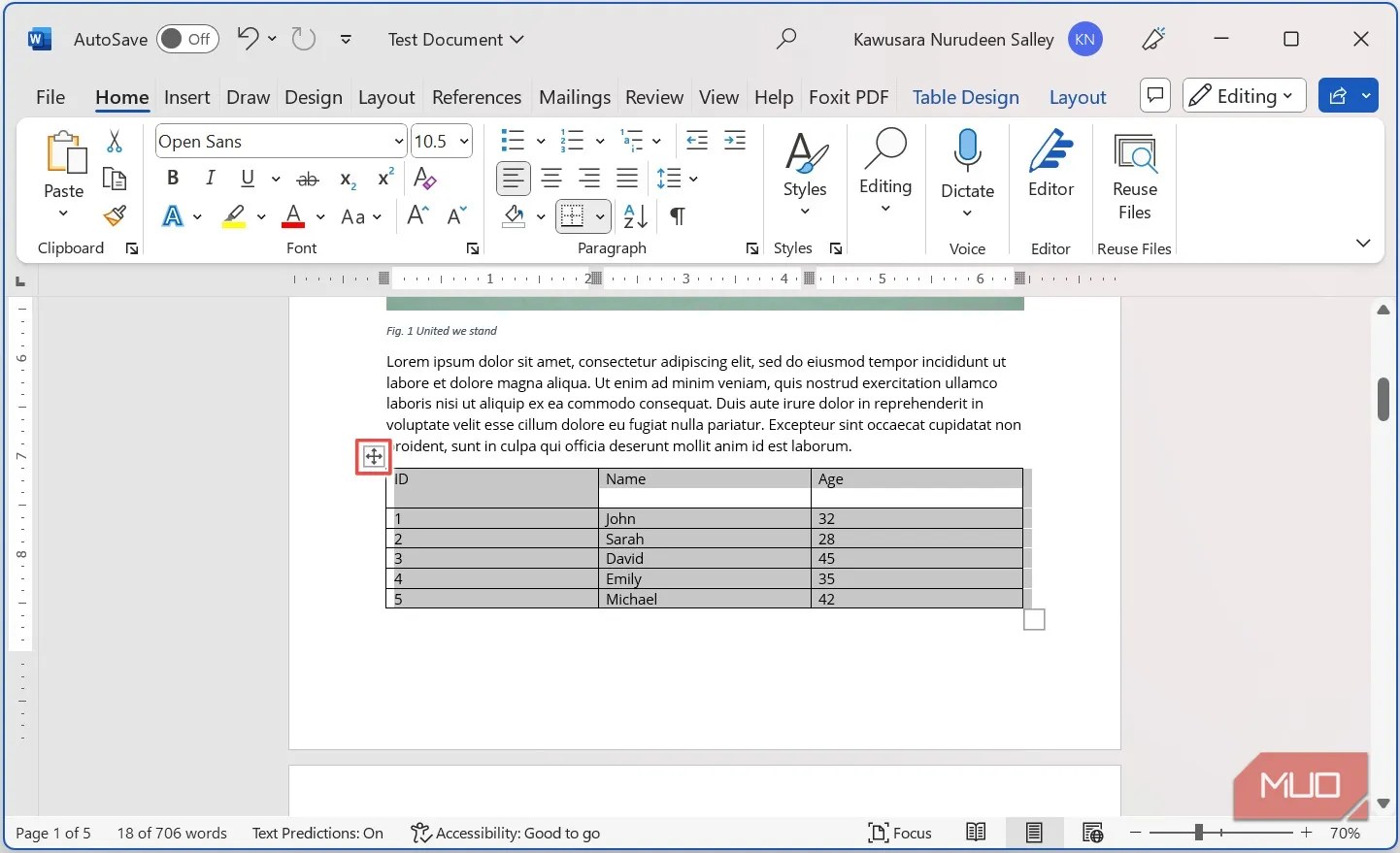Activate the Format Painter
Image resolution: width=1400 pixels, height=853 pixels.
click(115, 215)
